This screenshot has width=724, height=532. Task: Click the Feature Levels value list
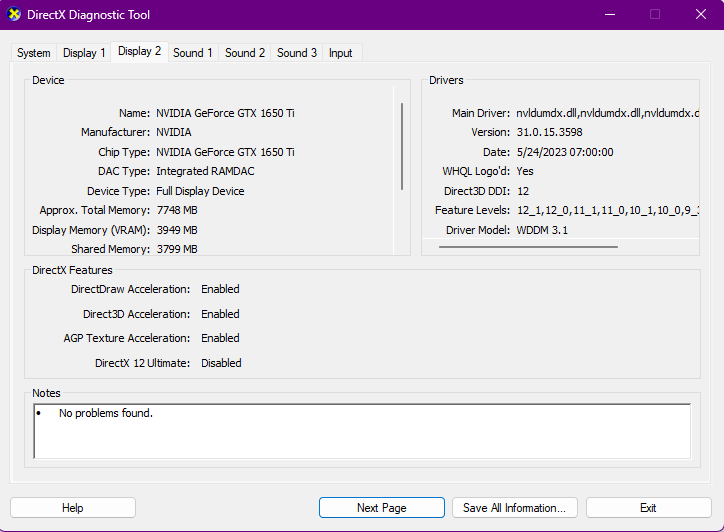pos(608,210)
